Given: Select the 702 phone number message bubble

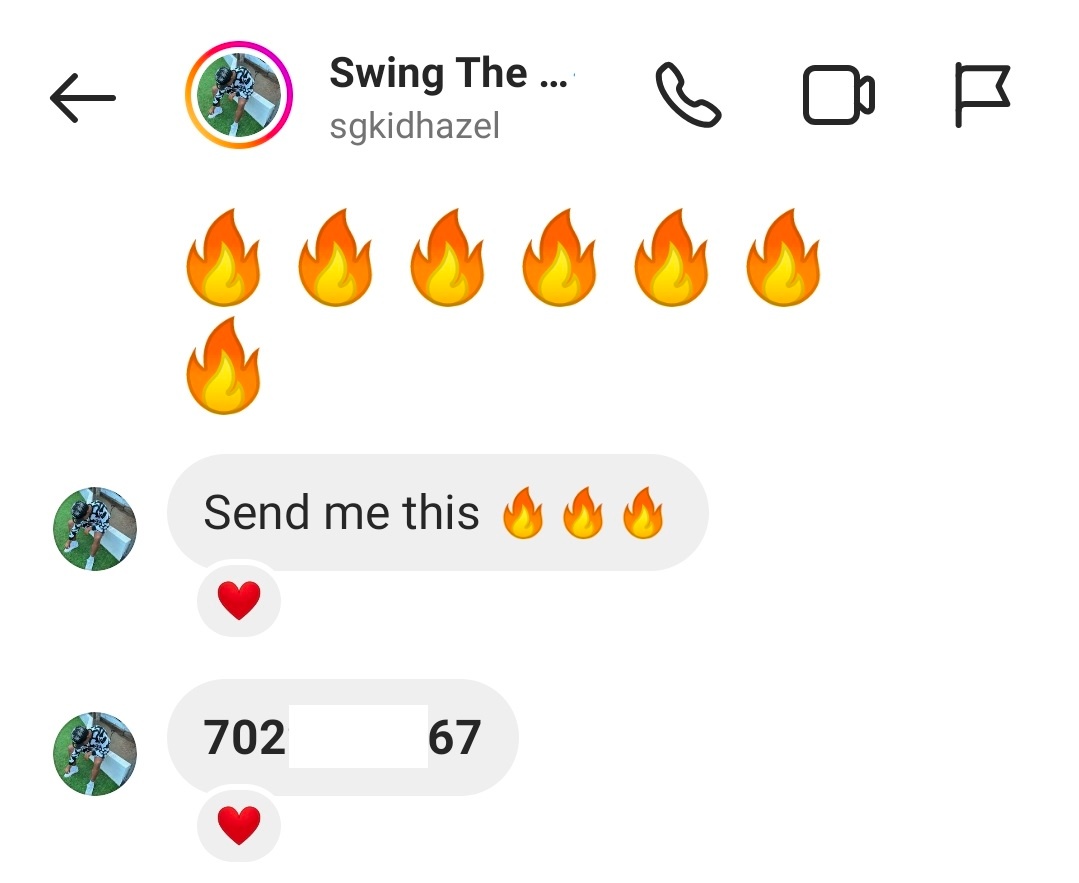Looking at the screenshot, I should (343, 738).
